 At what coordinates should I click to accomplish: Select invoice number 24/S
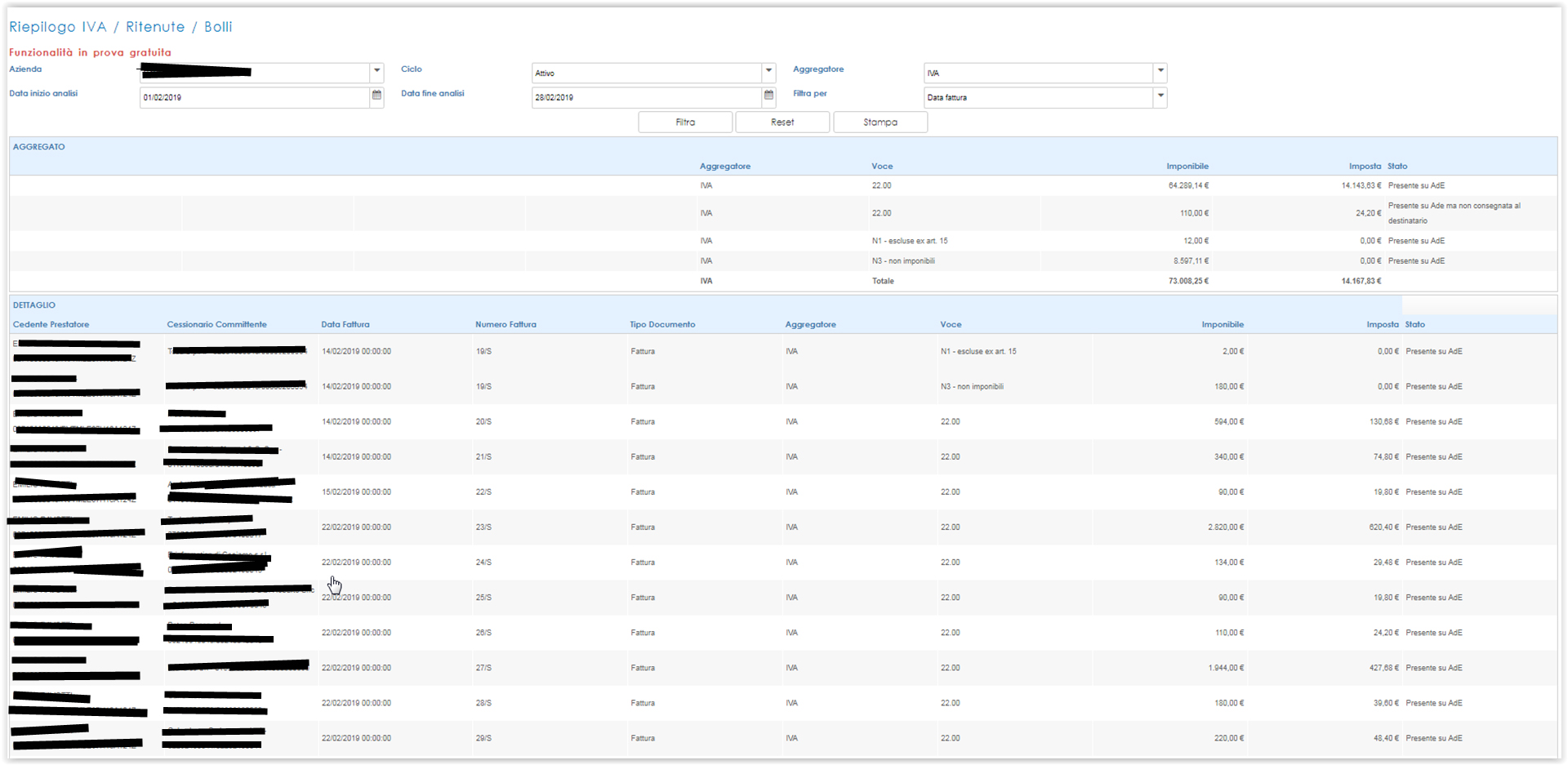click(x=483, y=563)
